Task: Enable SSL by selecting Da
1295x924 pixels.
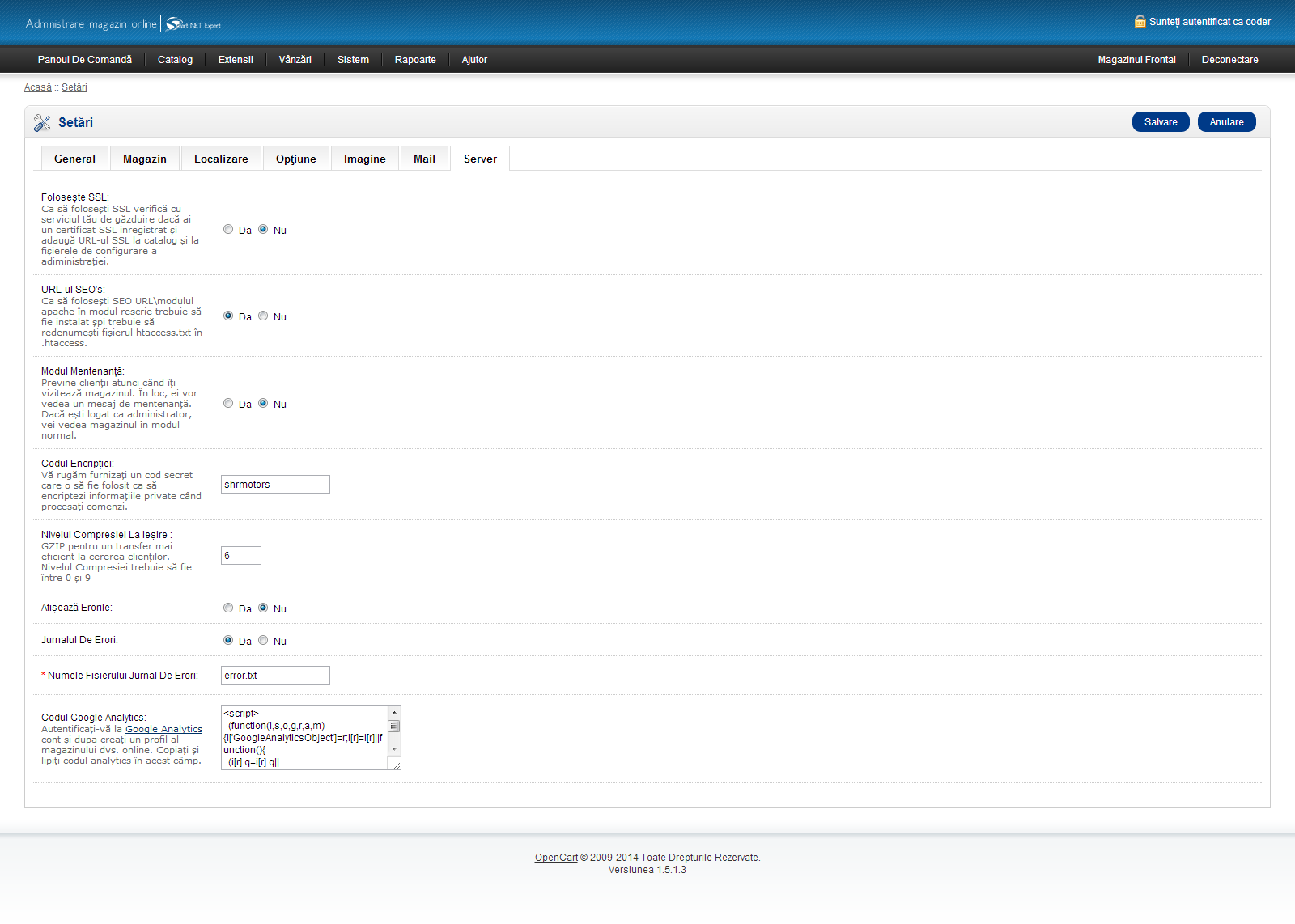Action: click(x=228, y=230)
